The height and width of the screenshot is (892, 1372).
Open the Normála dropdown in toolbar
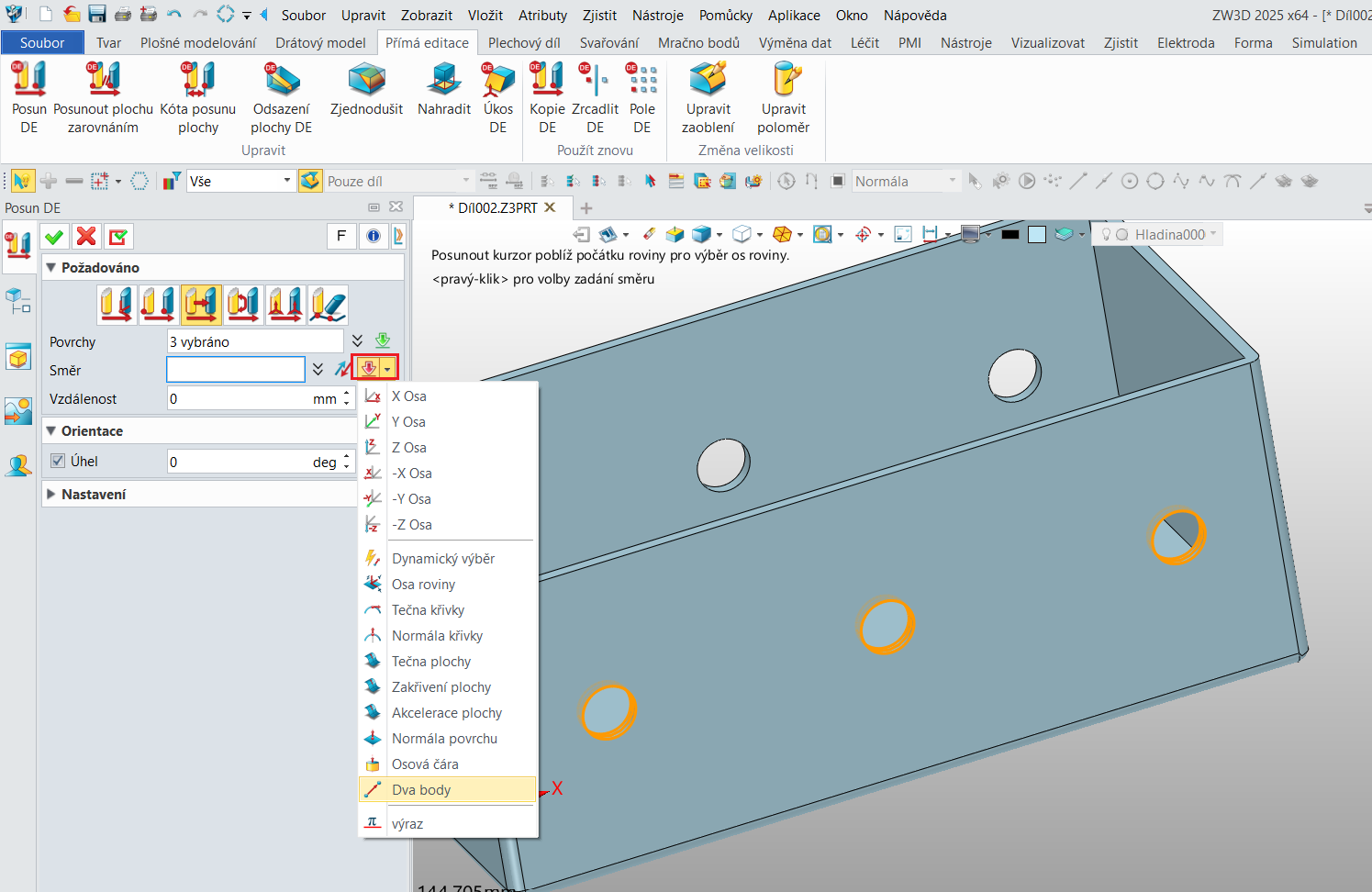905,181
